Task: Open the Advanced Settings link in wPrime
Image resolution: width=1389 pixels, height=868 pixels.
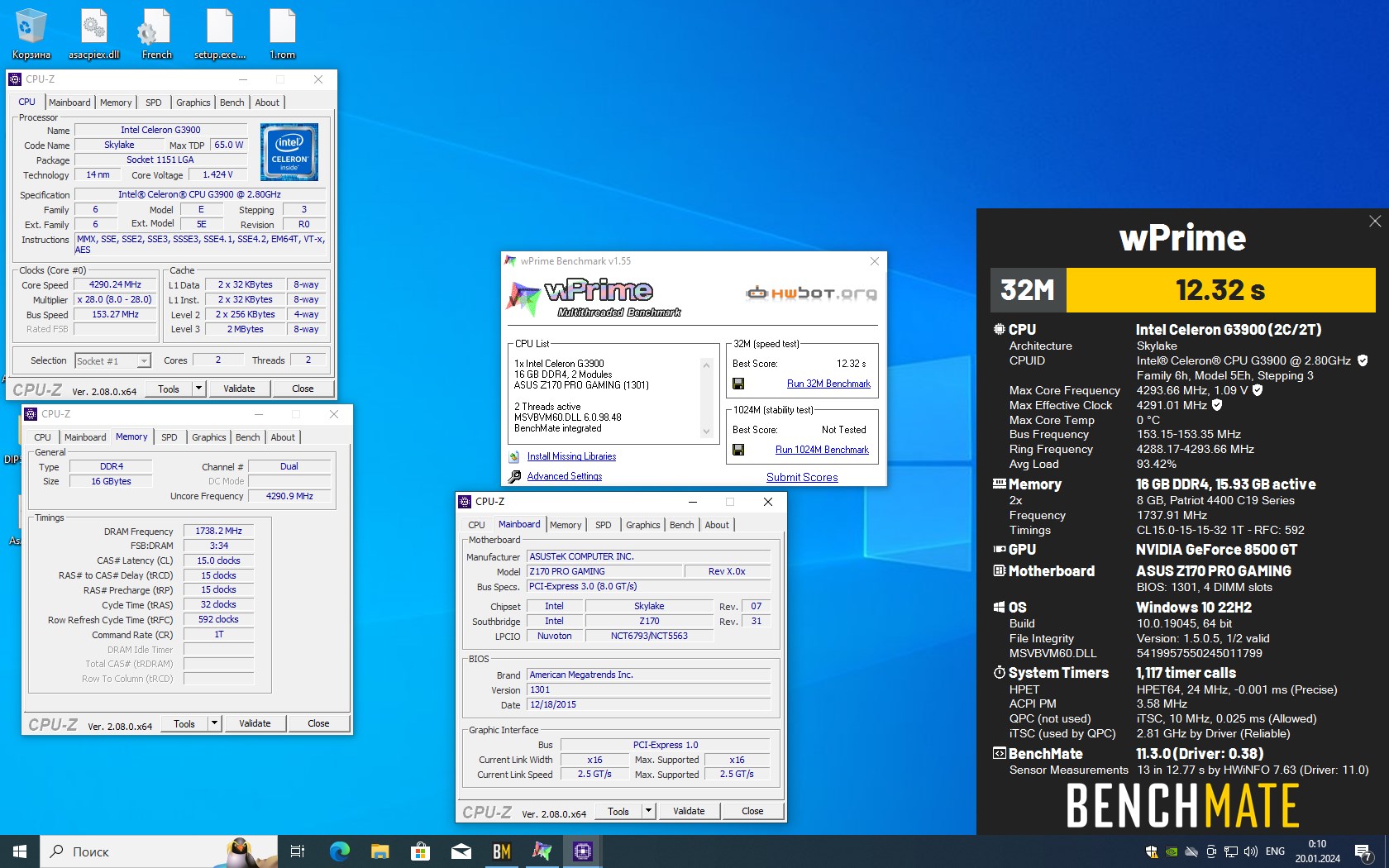Action: pos(565,476)
